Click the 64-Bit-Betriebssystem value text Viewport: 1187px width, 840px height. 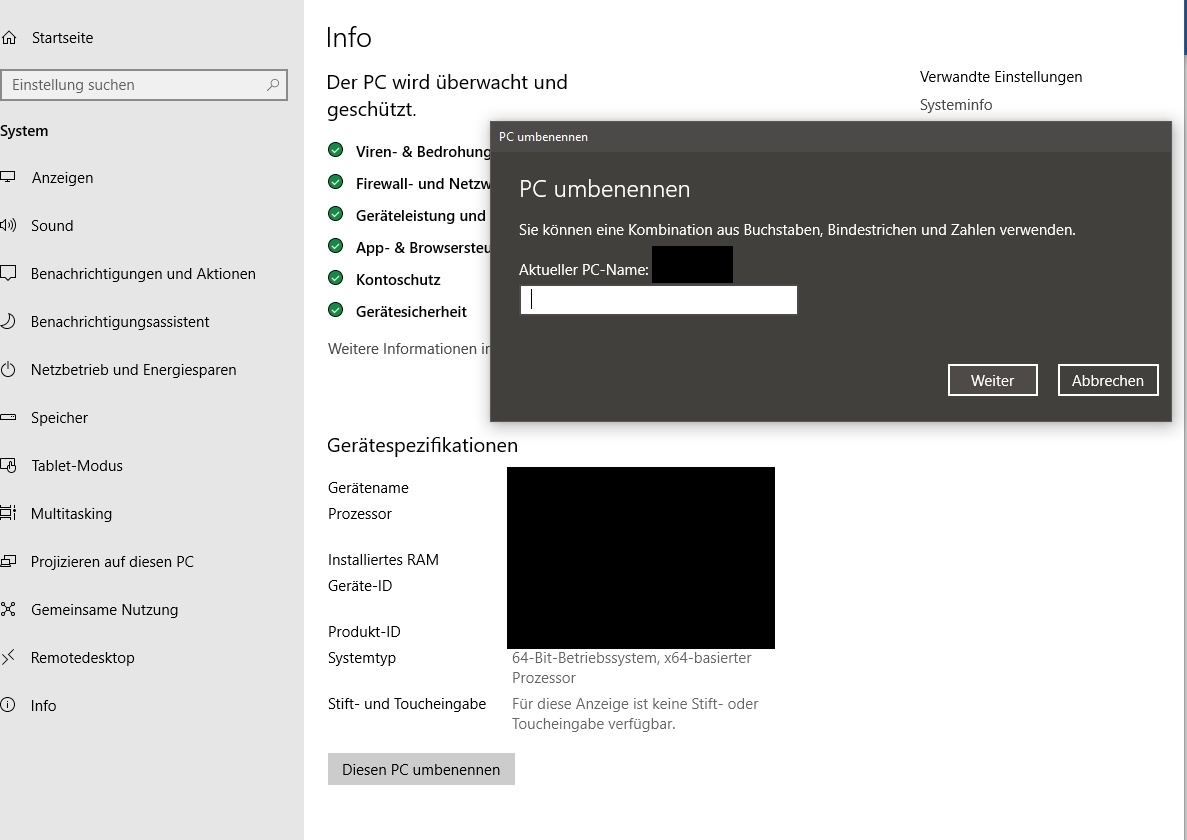click(x=631, y=667)
